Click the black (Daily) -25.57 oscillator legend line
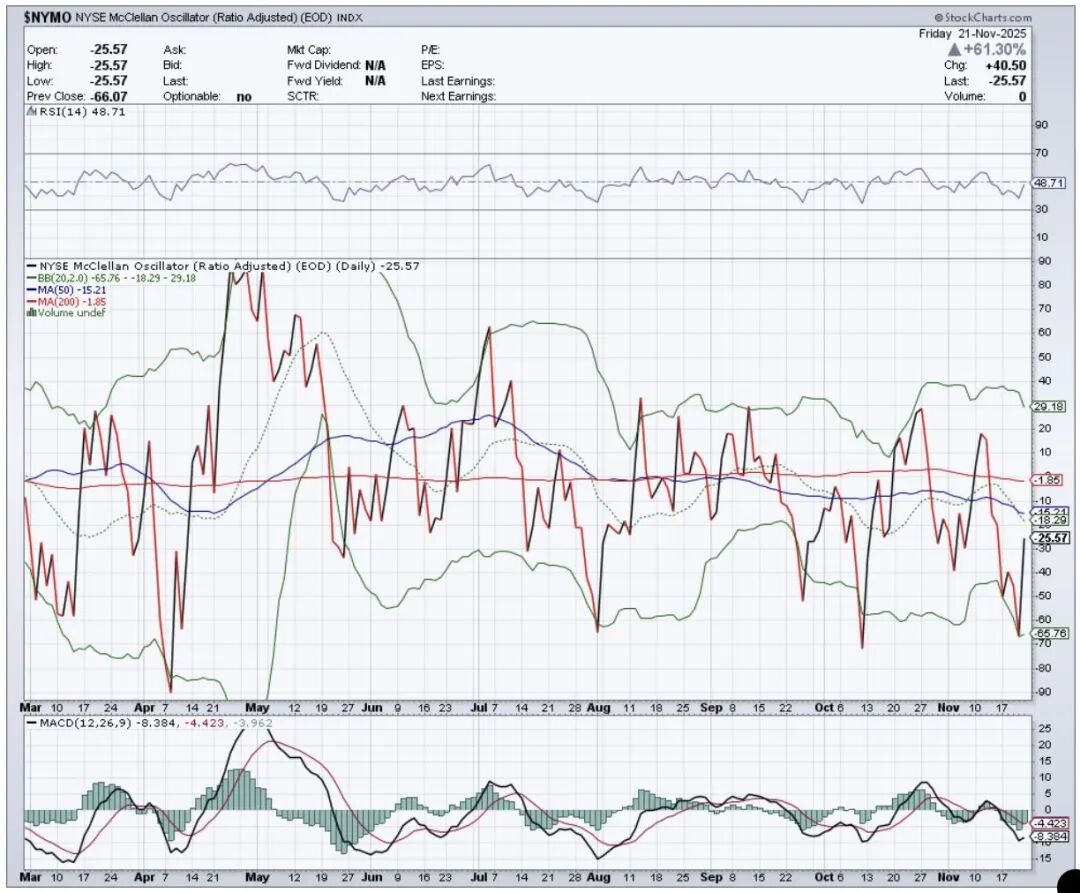Image resolution: width=1080 pixels, height=893 pixels. pos(224,266)
